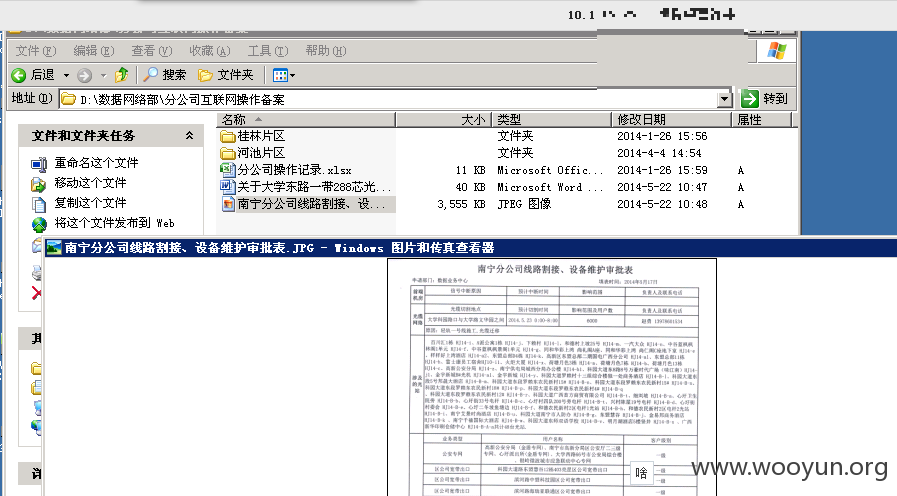Expand the forward history dropdown arrow
The image size is (897, 496).
coord(104,75)
